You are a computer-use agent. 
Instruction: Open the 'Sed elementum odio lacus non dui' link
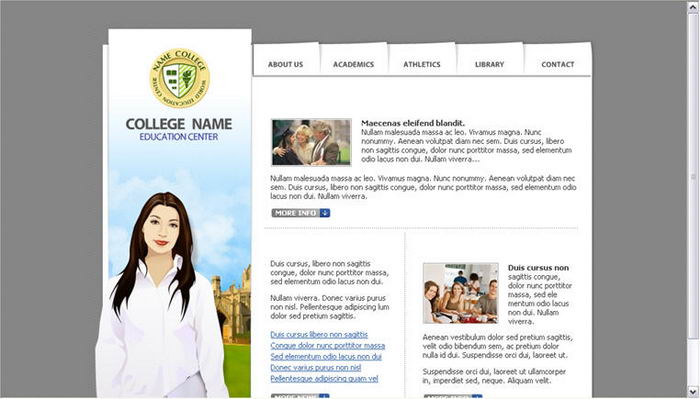point(326,357)
